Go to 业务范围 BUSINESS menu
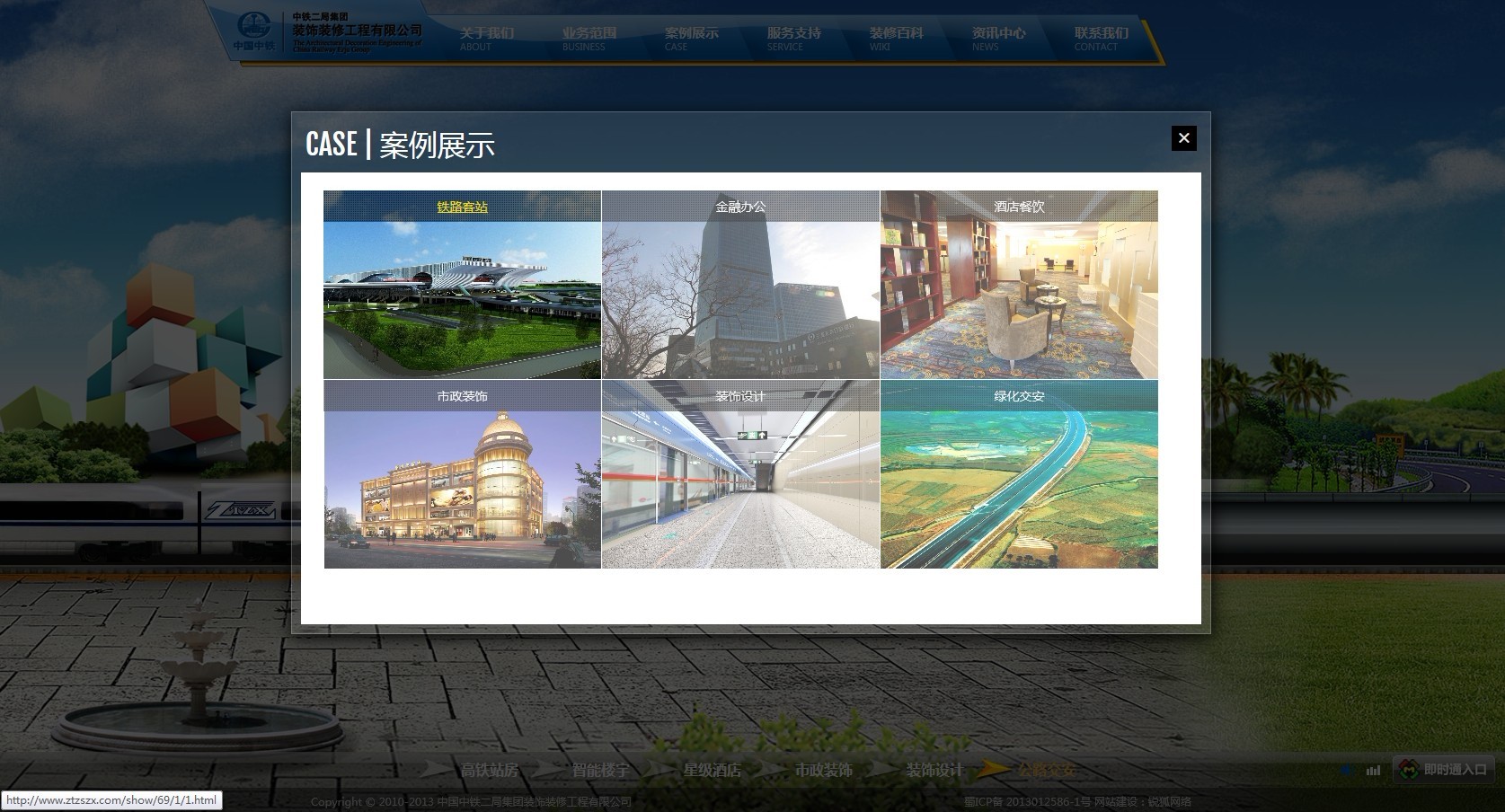This screenshot has height=812, width=1505. click(589, 39)
